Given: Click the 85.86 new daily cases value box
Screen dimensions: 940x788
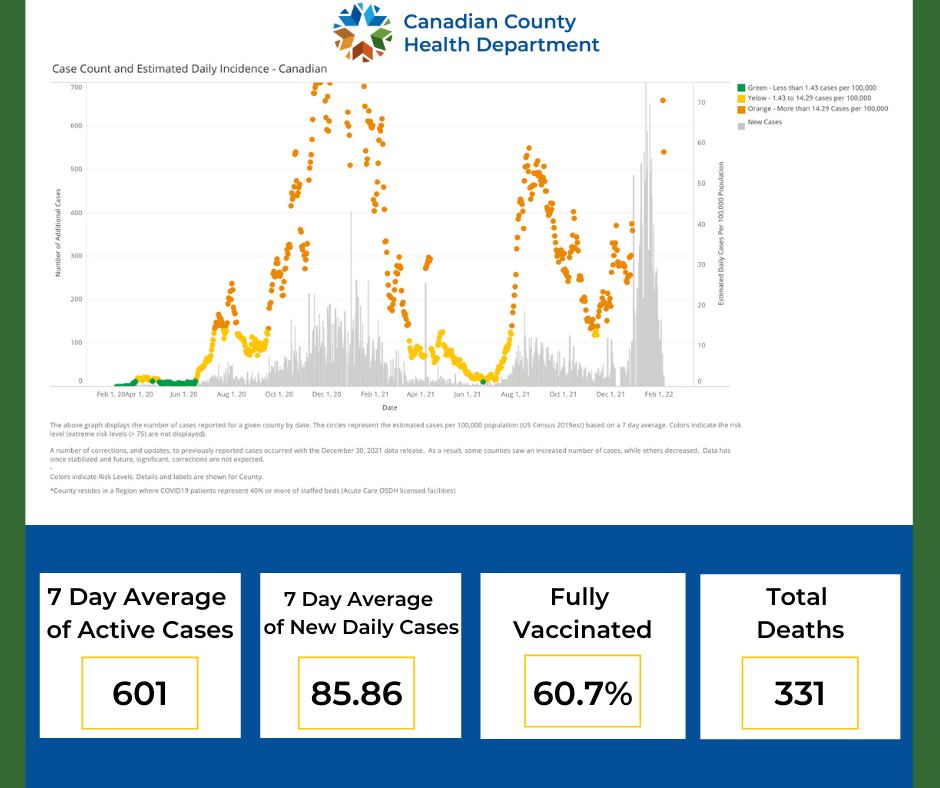Looking at the screenshot, I should click(x=356, y=693).
